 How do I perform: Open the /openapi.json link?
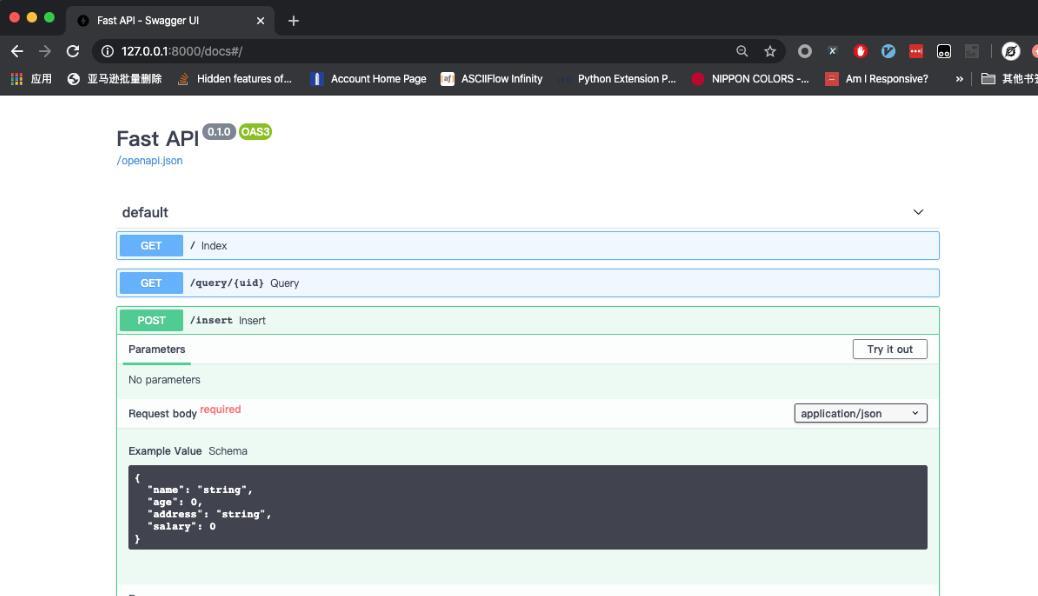pyautogui.click(x=150, y=160)
